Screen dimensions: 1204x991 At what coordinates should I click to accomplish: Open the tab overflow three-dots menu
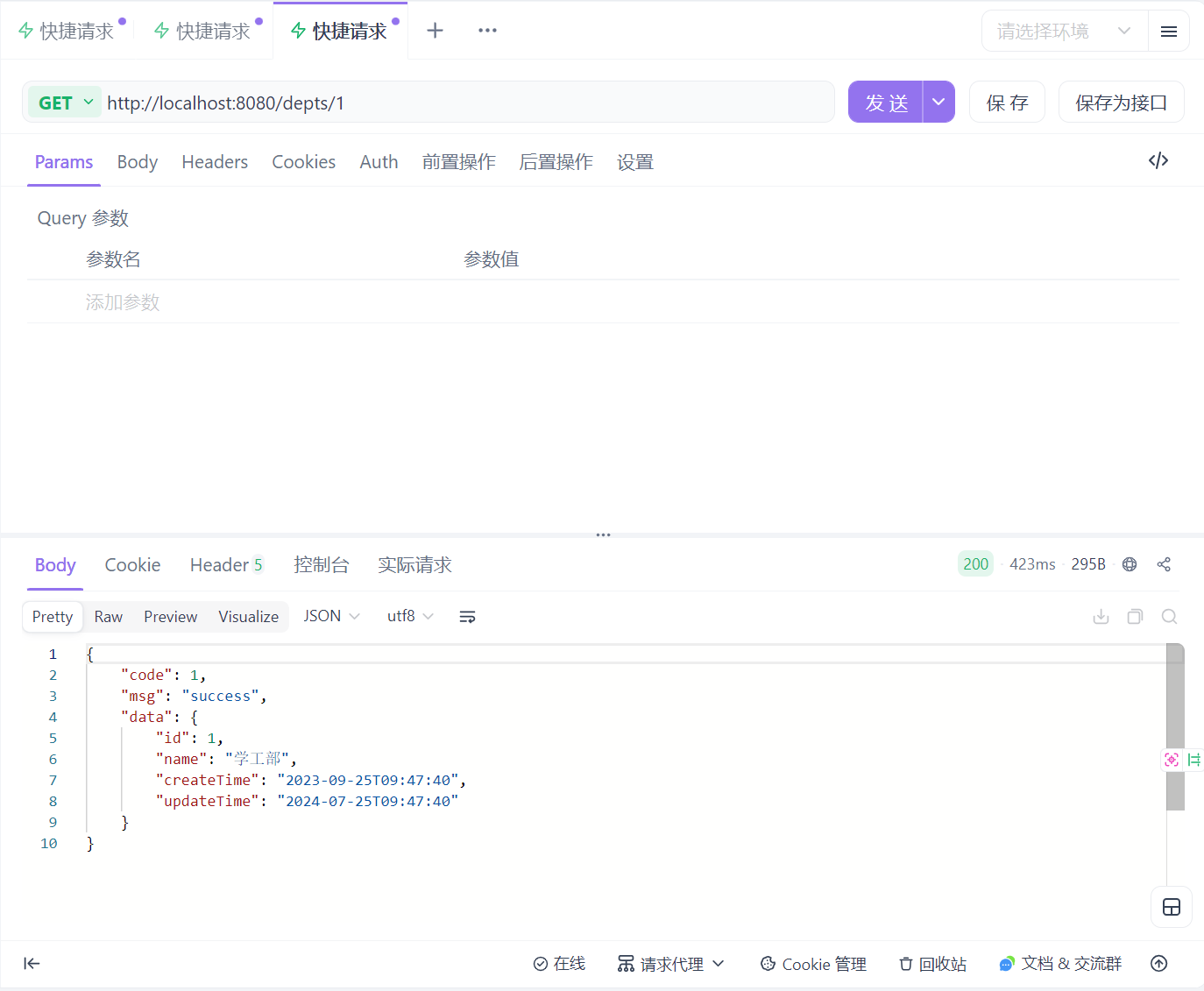[x=487, y=31]
